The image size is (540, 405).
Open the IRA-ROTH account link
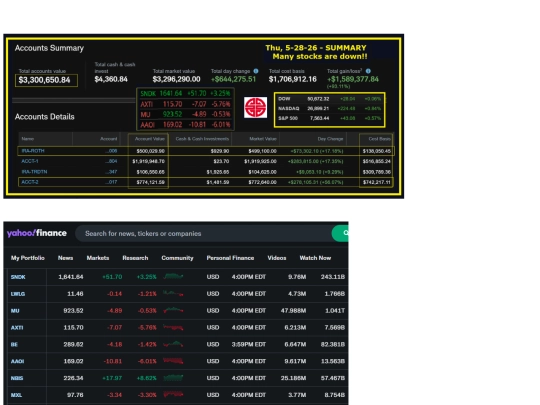click(33, 151)
